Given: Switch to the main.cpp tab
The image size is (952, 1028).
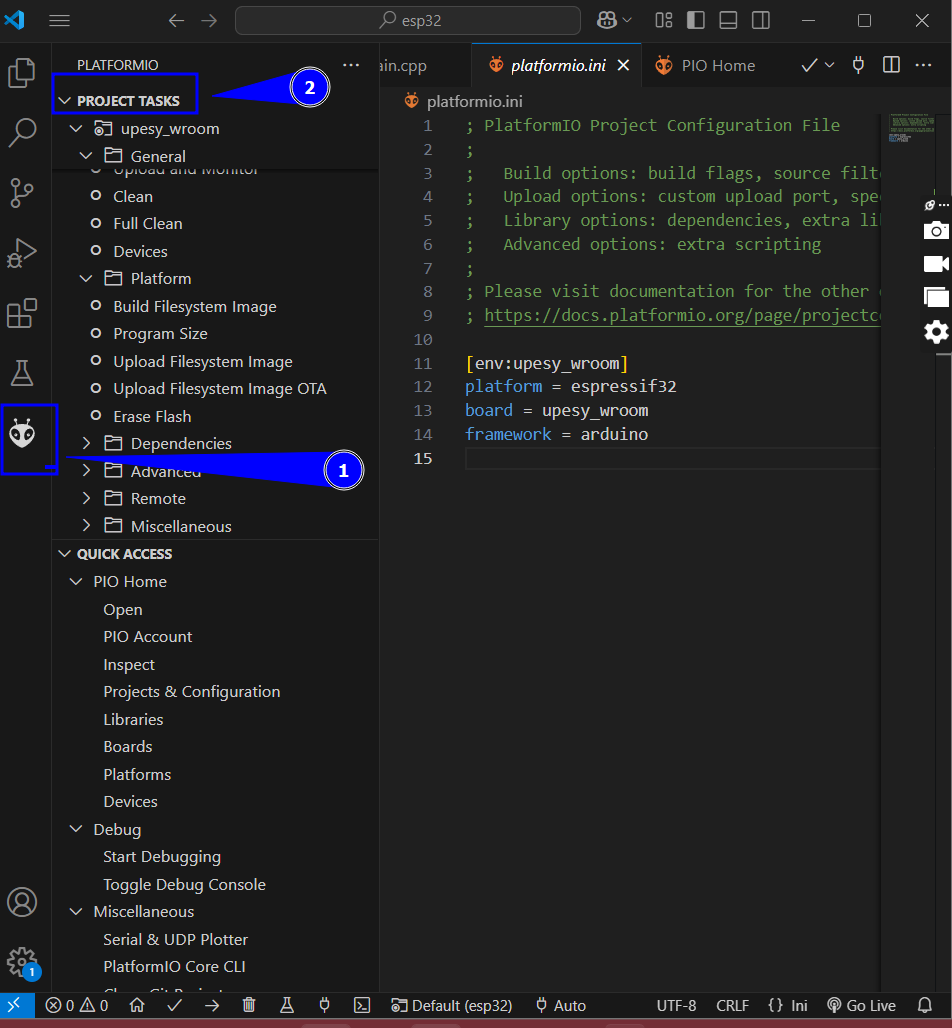Looking at the screenshot, I should point(403,66).
